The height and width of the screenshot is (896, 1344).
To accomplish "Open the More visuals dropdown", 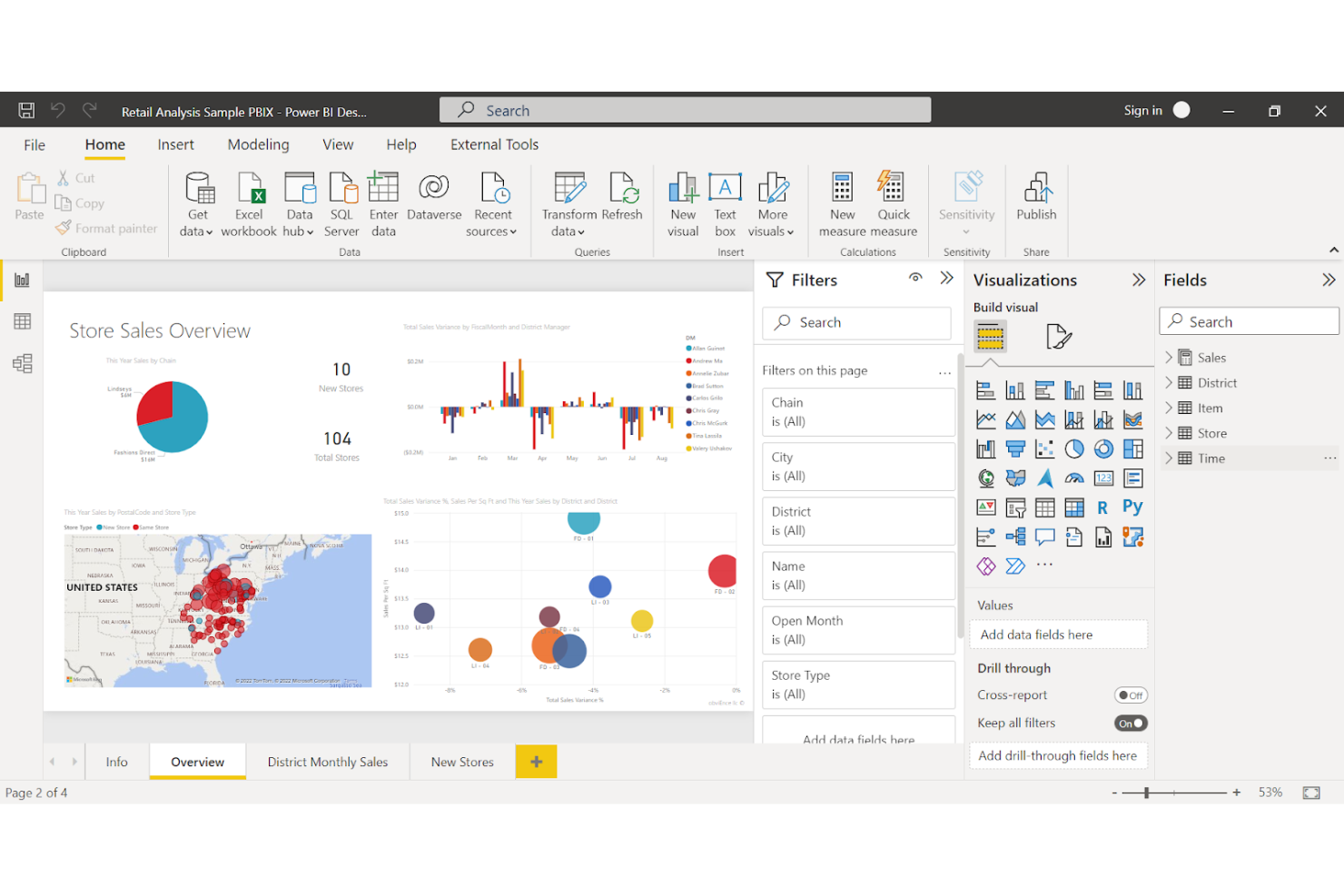I will tap(772, 205).
